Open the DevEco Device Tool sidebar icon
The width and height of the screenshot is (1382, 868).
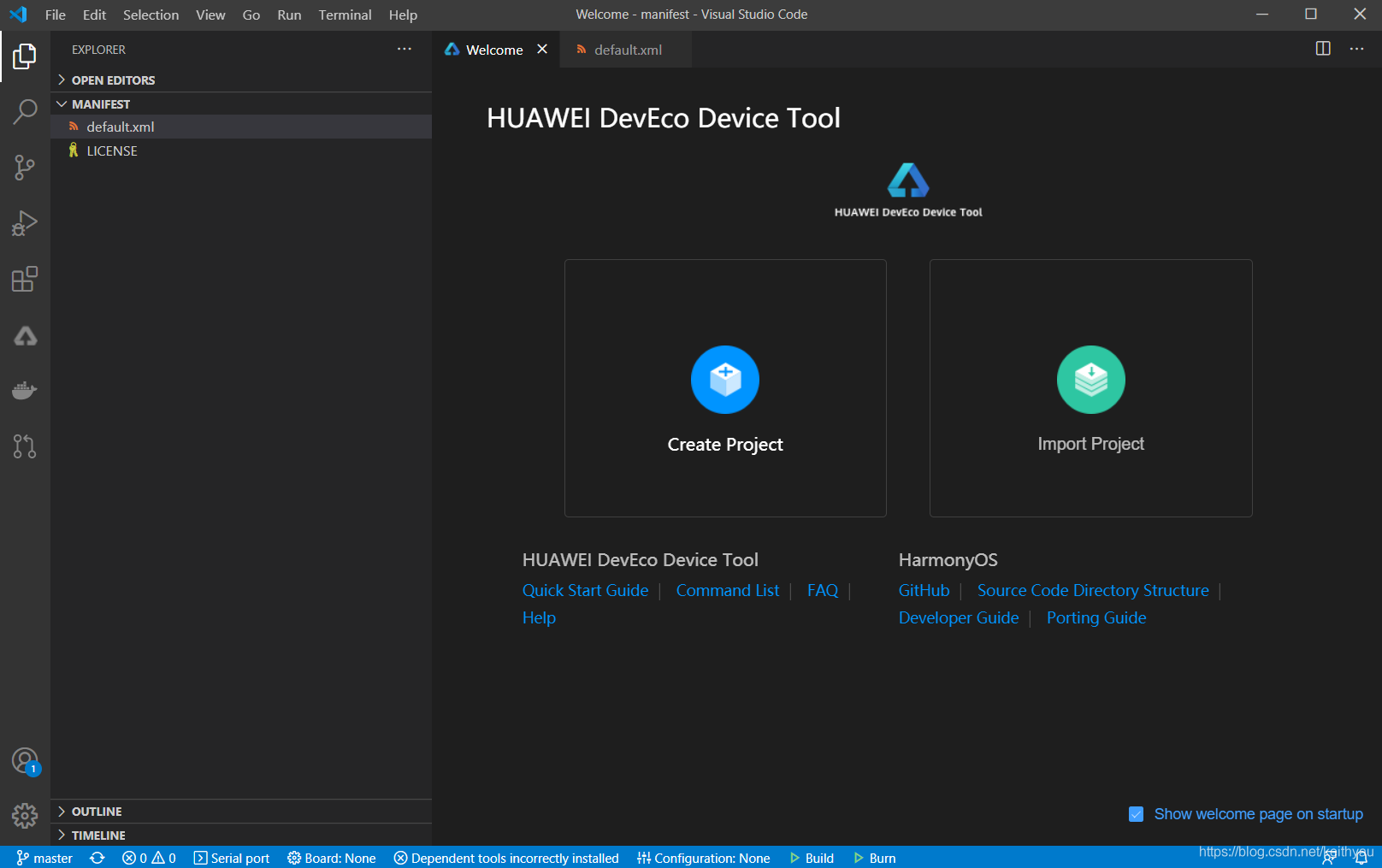pos(25,335)
